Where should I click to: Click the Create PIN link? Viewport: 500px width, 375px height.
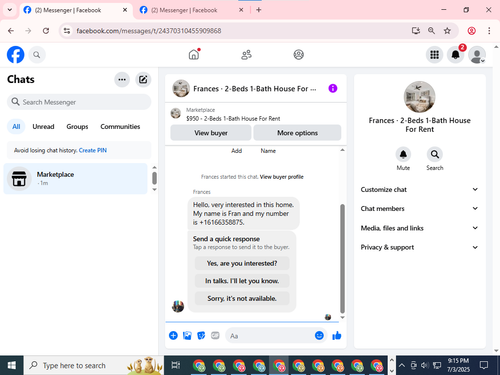pos(93,150)
